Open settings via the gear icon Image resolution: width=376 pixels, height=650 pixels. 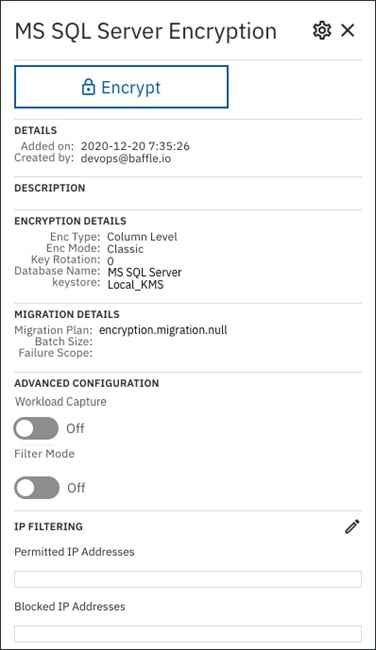coord(322,30)
